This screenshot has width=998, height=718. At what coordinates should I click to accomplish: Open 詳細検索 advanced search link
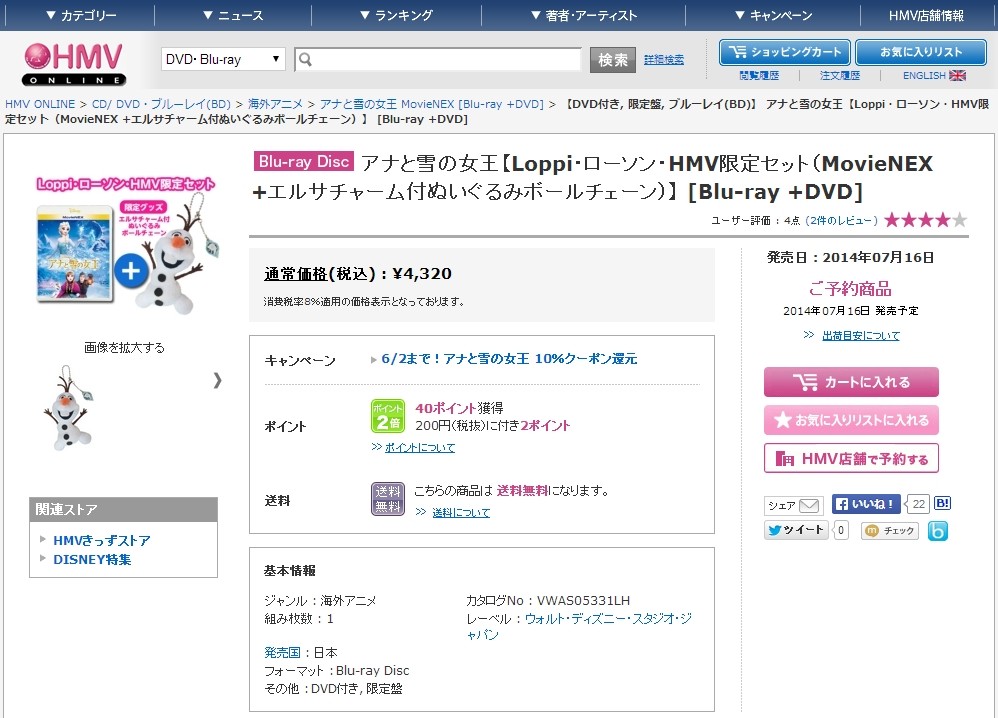664,60
